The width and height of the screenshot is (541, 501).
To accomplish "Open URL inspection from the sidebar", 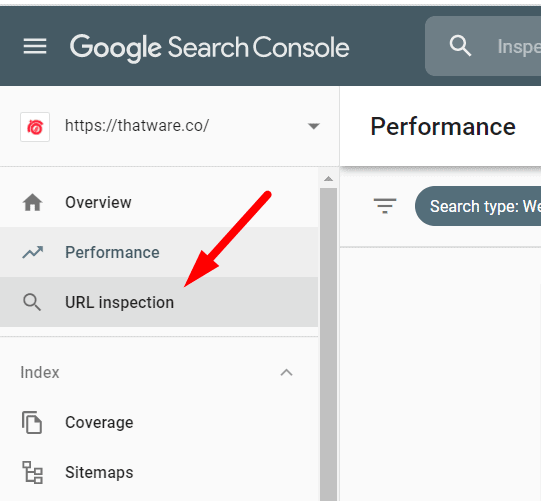I will pos(159,302).
